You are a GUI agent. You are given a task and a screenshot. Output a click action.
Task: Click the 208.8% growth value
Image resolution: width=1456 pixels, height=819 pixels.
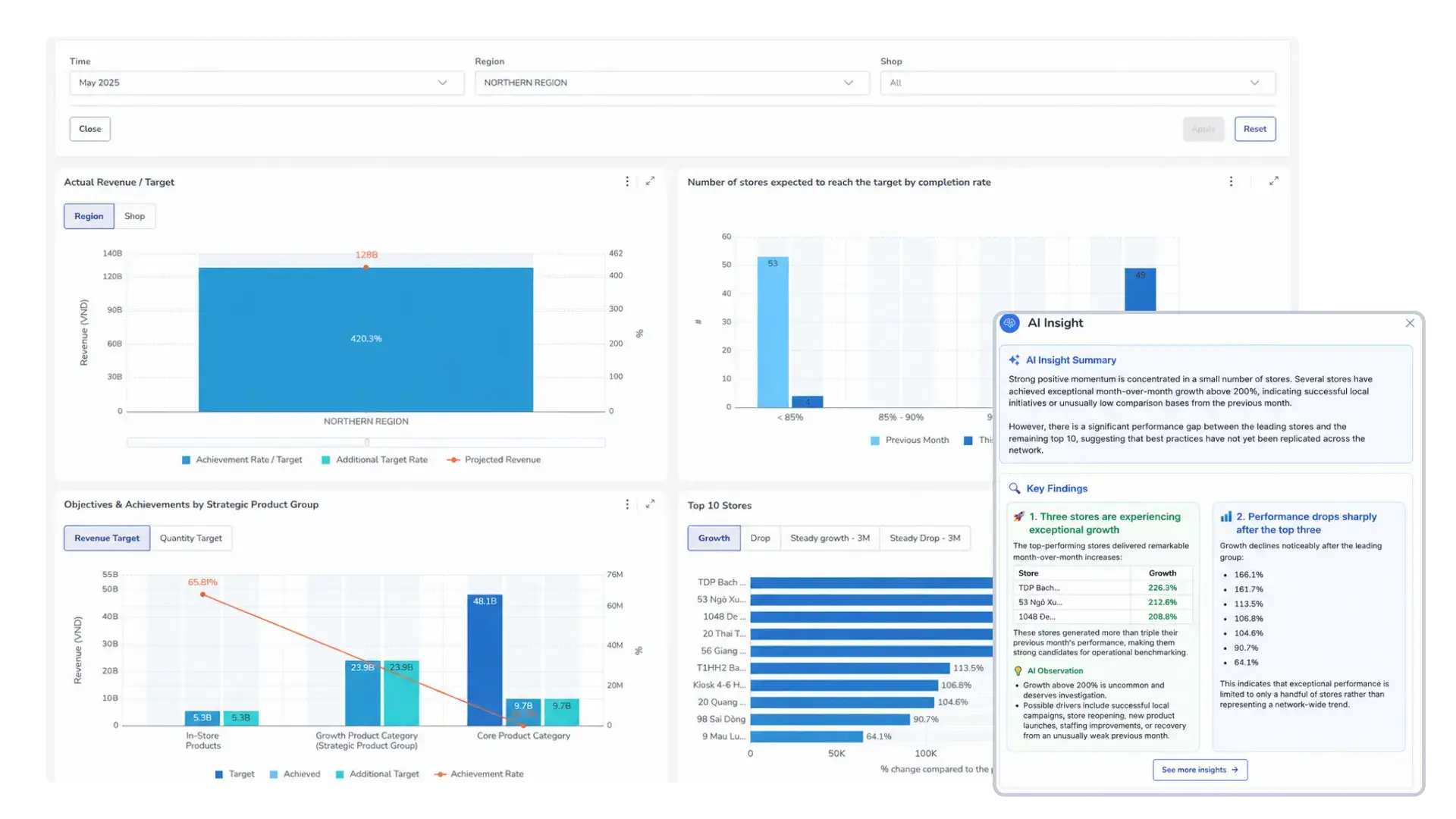[x=1162, y=617]
